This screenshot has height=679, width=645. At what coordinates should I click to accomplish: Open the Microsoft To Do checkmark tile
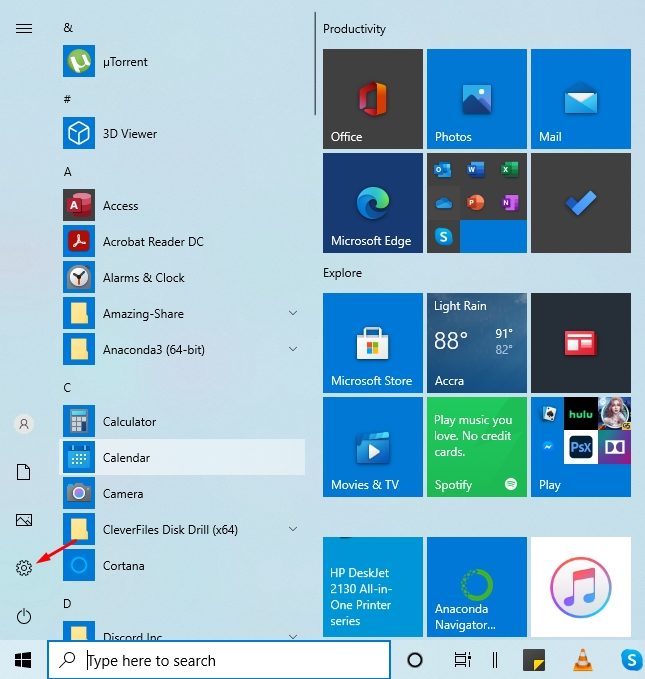(x=581, y=203)
